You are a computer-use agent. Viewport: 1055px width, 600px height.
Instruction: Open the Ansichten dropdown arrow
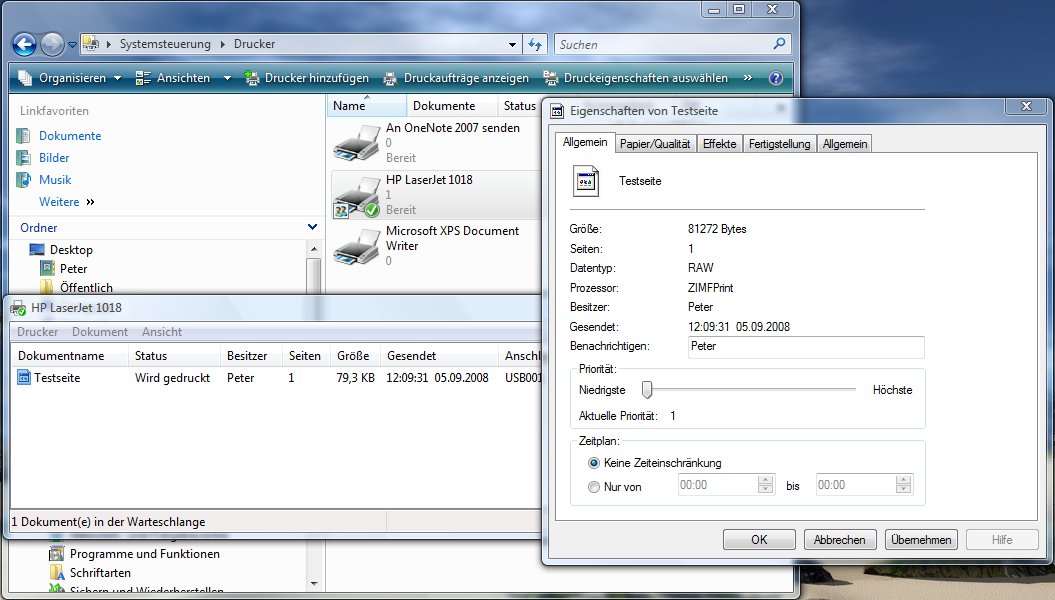click(227, 78)
